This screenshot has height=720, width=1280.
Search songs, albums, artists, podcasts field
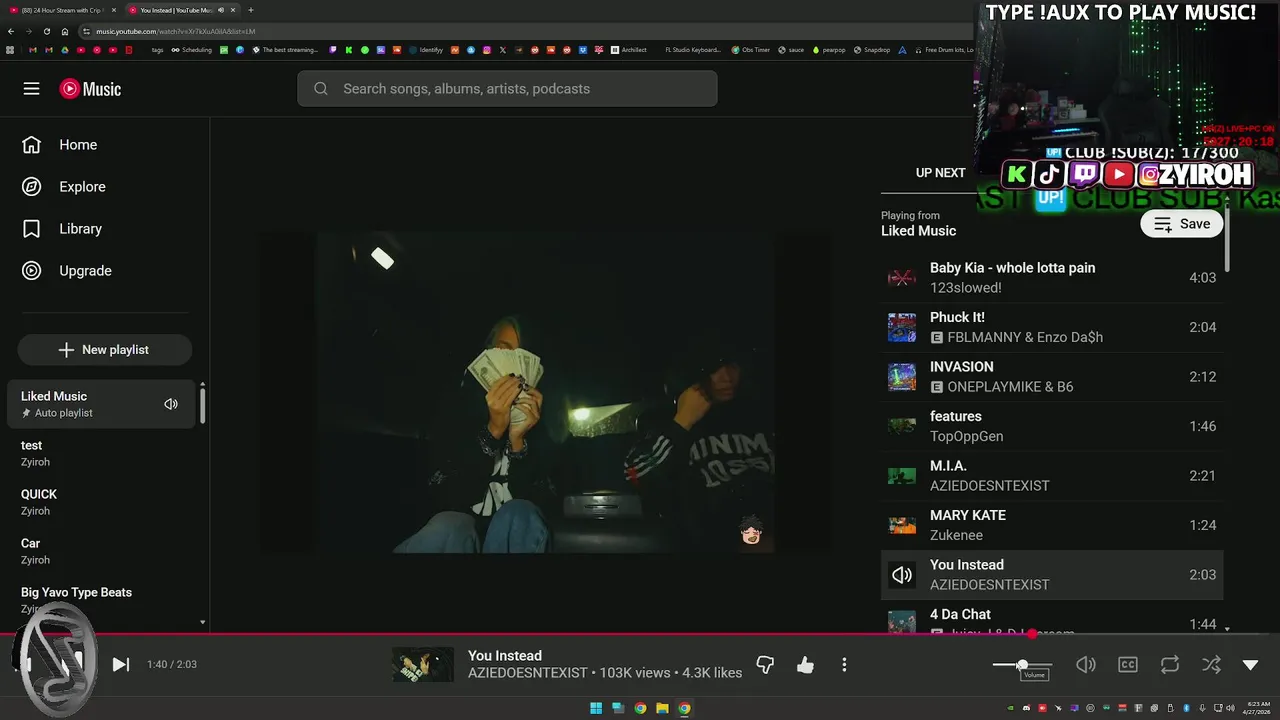tap(507, 89)
